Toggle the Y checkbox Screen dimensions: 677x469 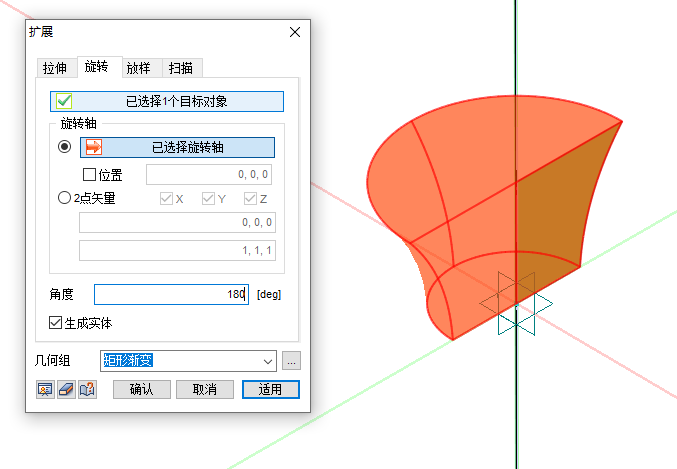(208, 198)
